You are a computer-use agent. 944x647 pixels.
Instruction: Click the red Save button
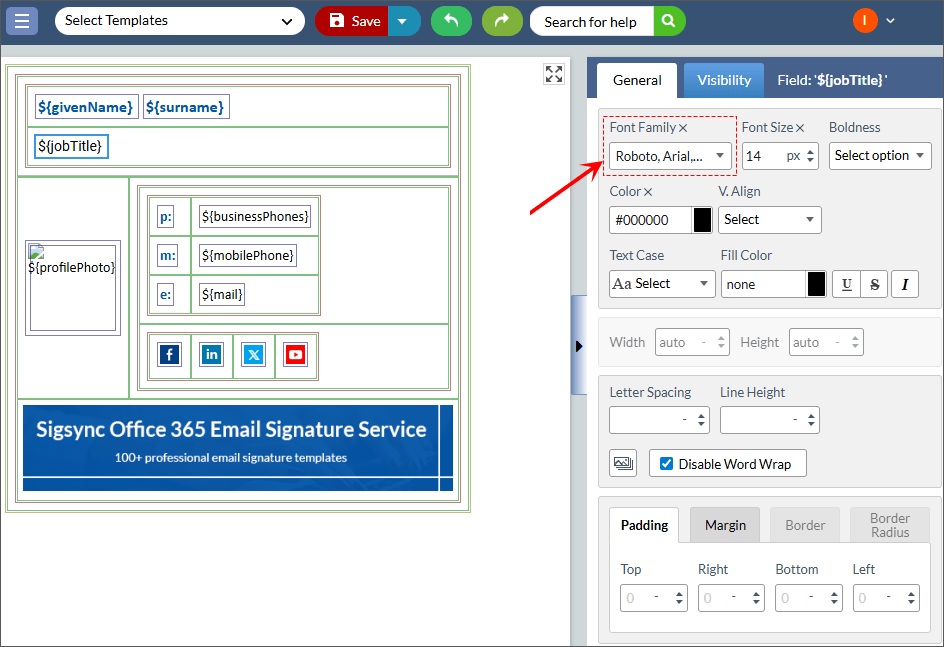pos(352,21)
